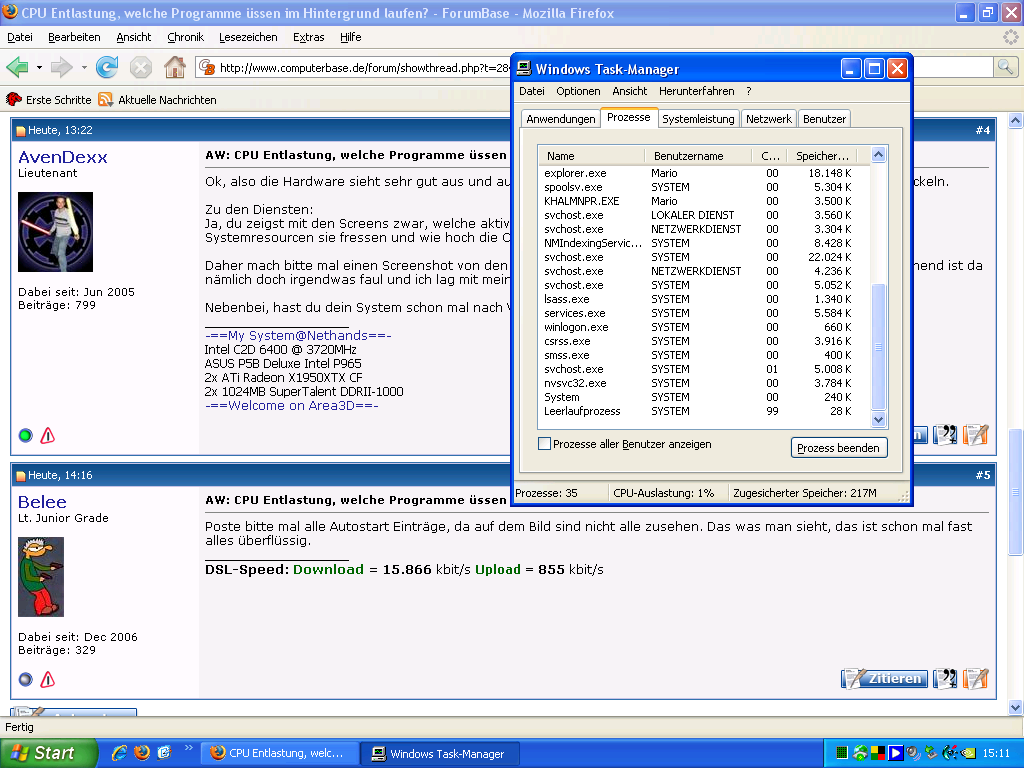Click Zitieren button on post #5
1024x768 pixels.
884,679
